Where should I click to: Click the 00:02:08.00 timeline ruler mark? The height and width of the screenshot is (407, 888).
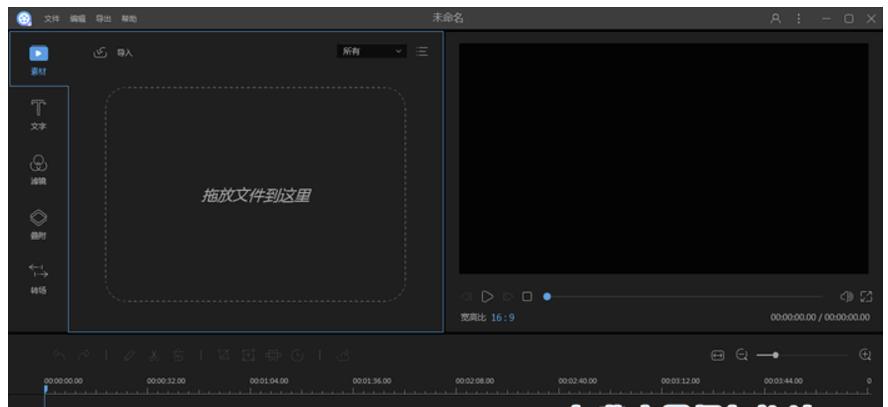475,381
